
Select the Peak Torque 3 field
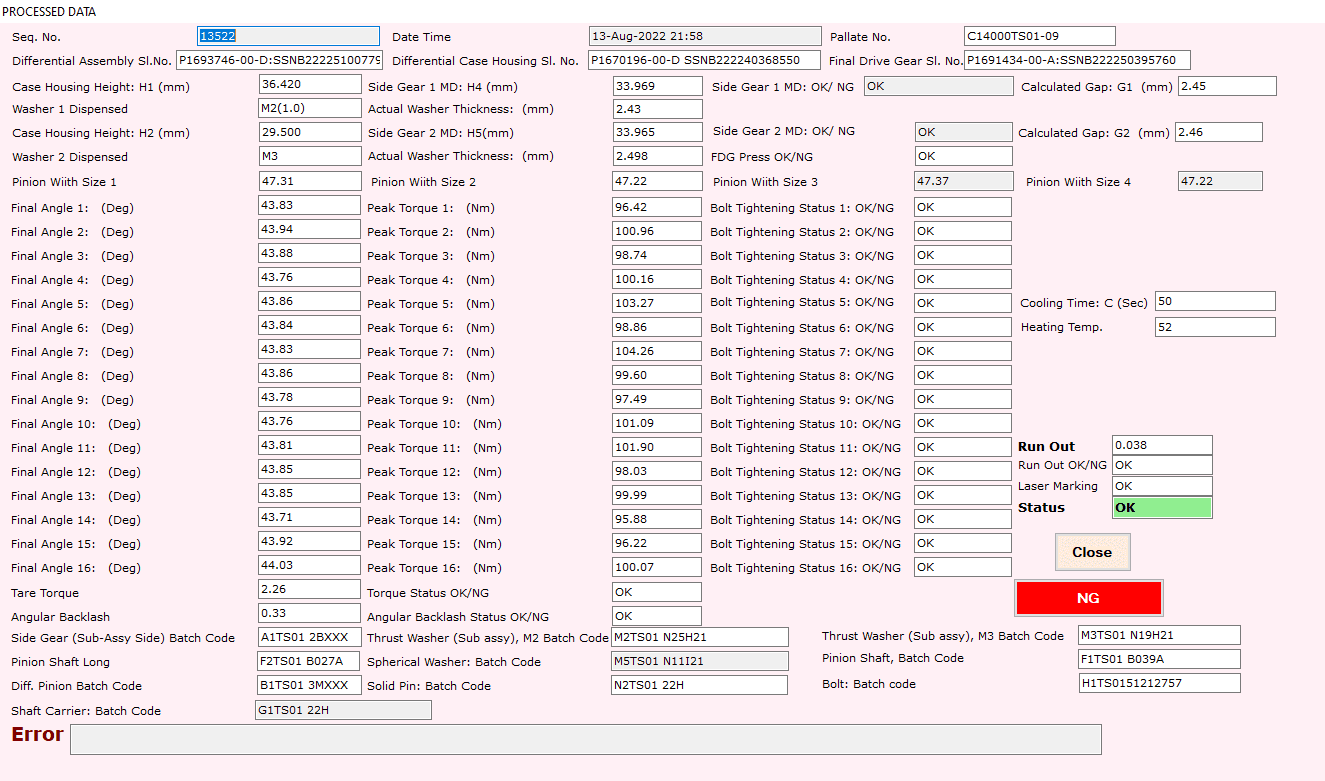point(657,255)
